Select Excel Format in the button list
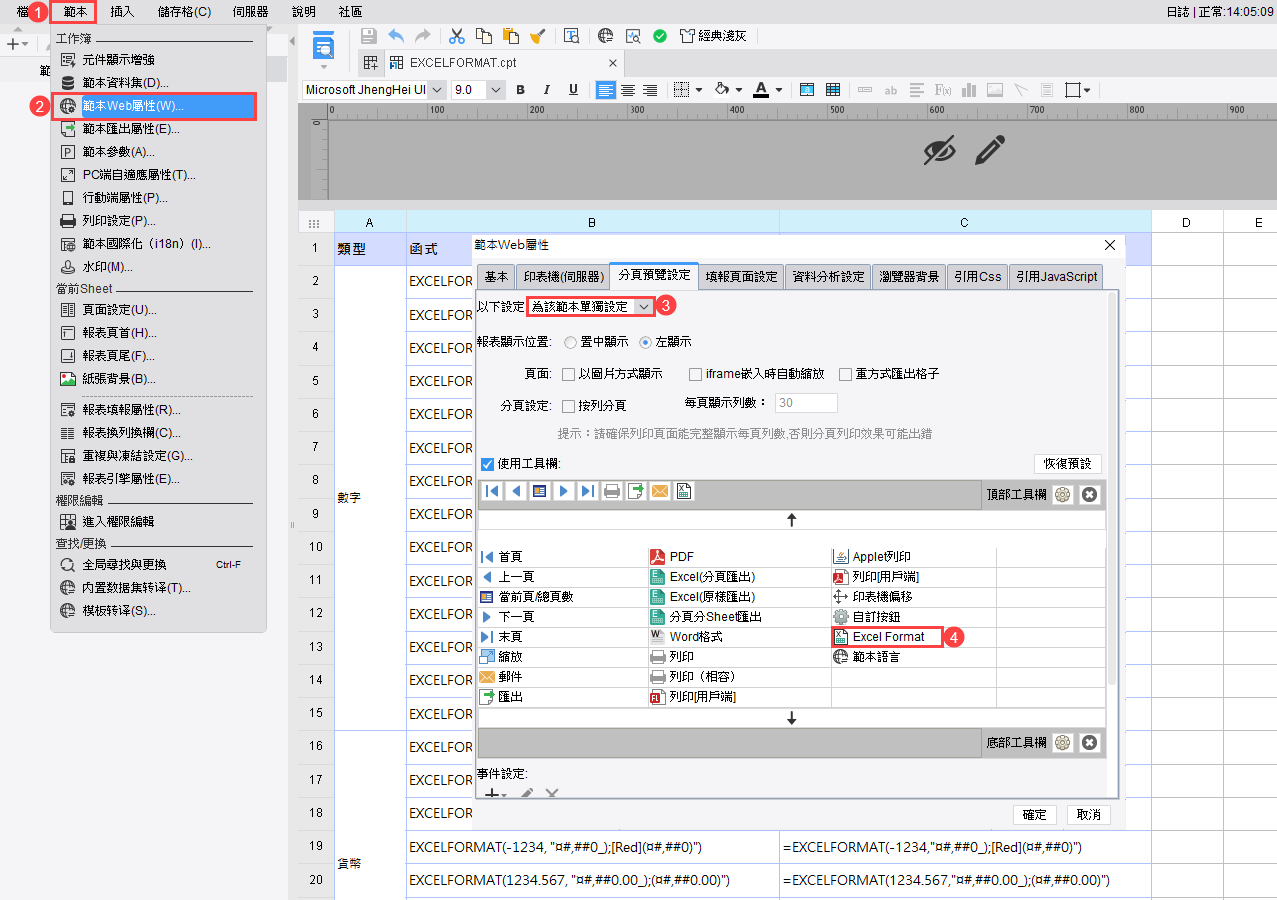The width and height of the screenshot is (1277, 900). 887,637
